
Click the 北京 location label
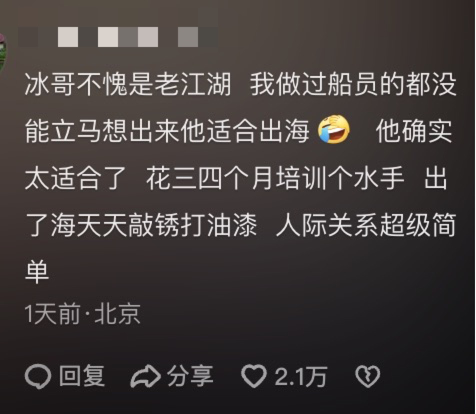pos(117,314)
